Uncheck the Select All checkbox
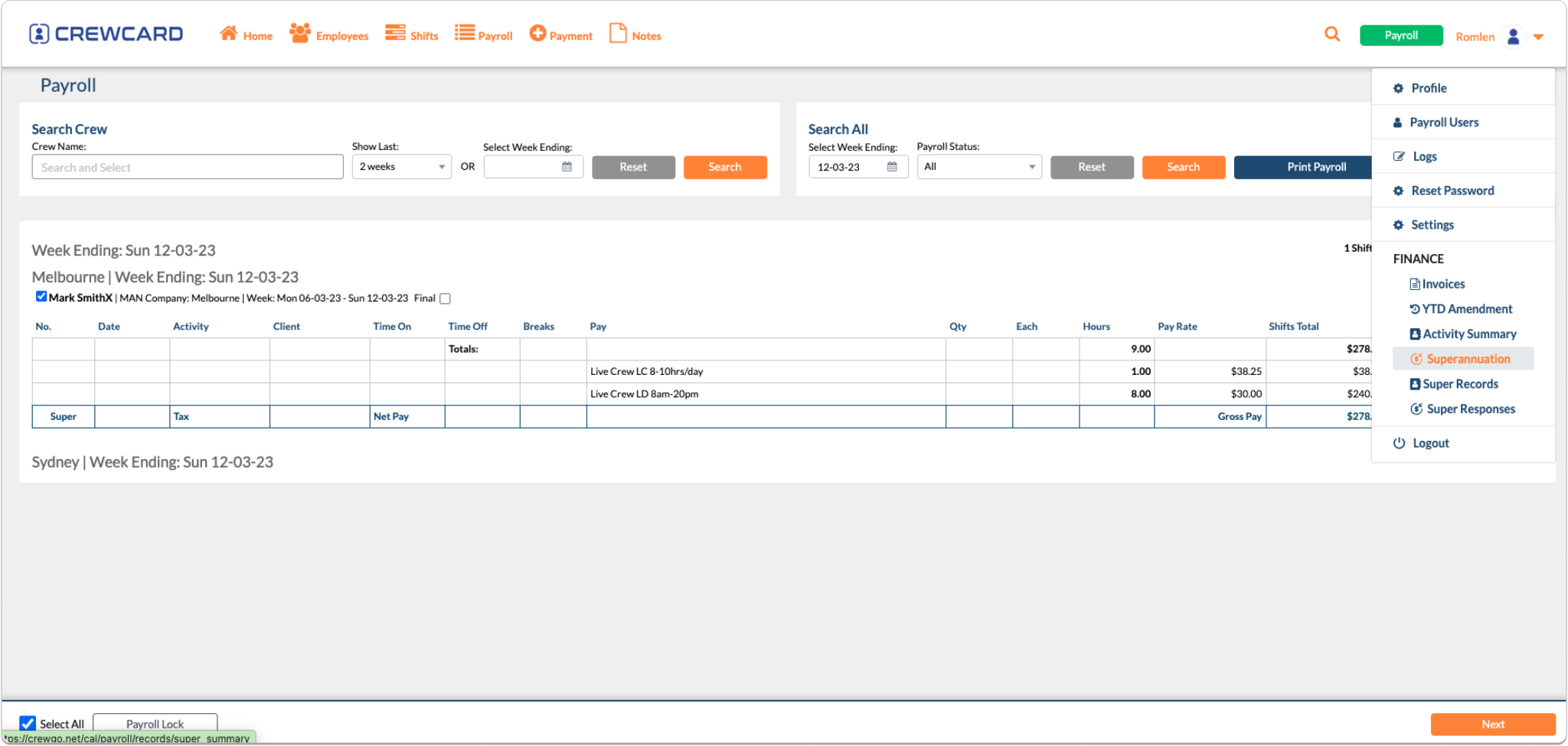Screen dimensions: 1568x746 point(28,723)
